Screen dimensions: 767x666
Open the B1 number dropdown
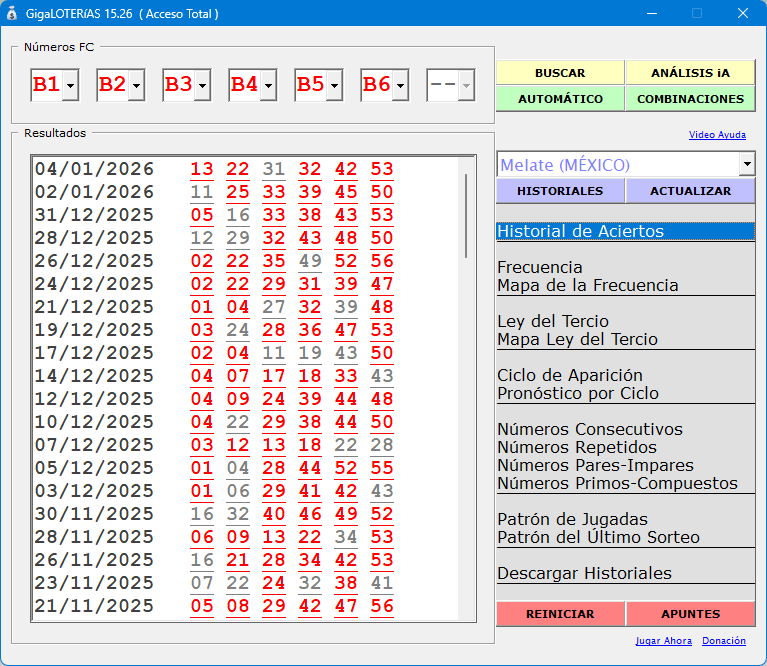coord(70,85)
